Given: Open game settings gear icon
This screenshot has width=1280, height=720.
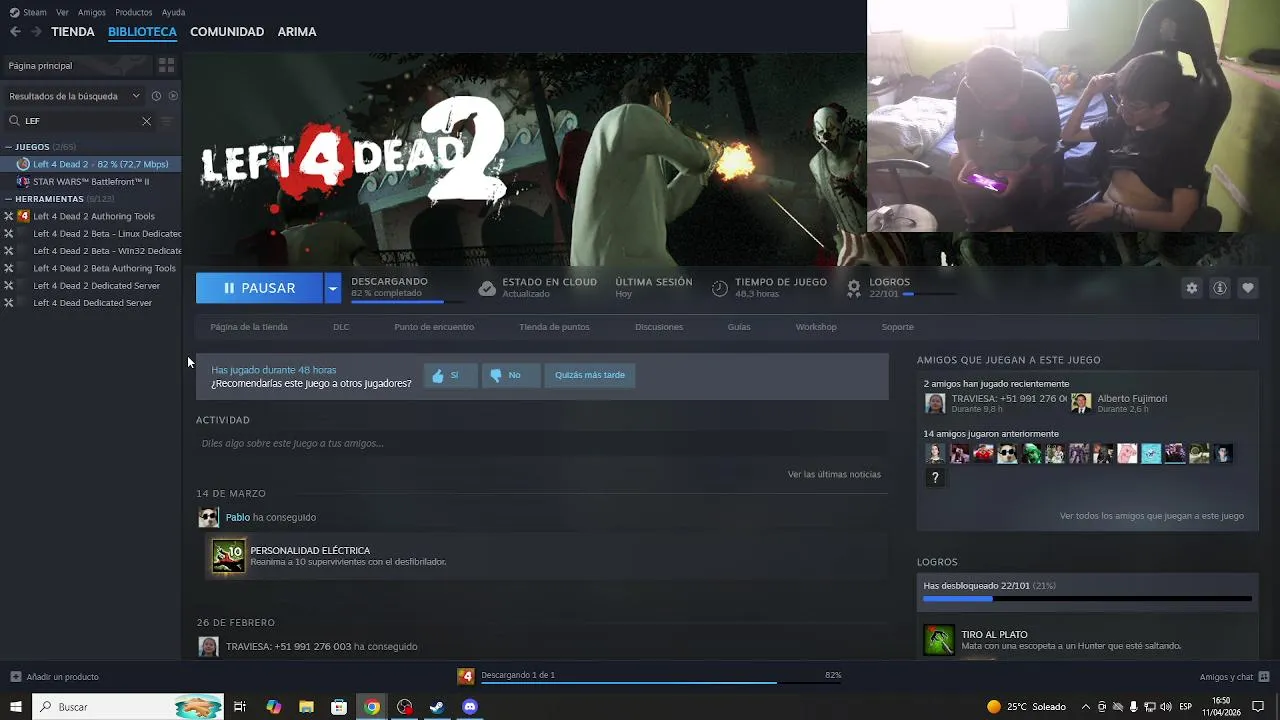Looking at the screenshot, I should click(x=1191, y=288).
